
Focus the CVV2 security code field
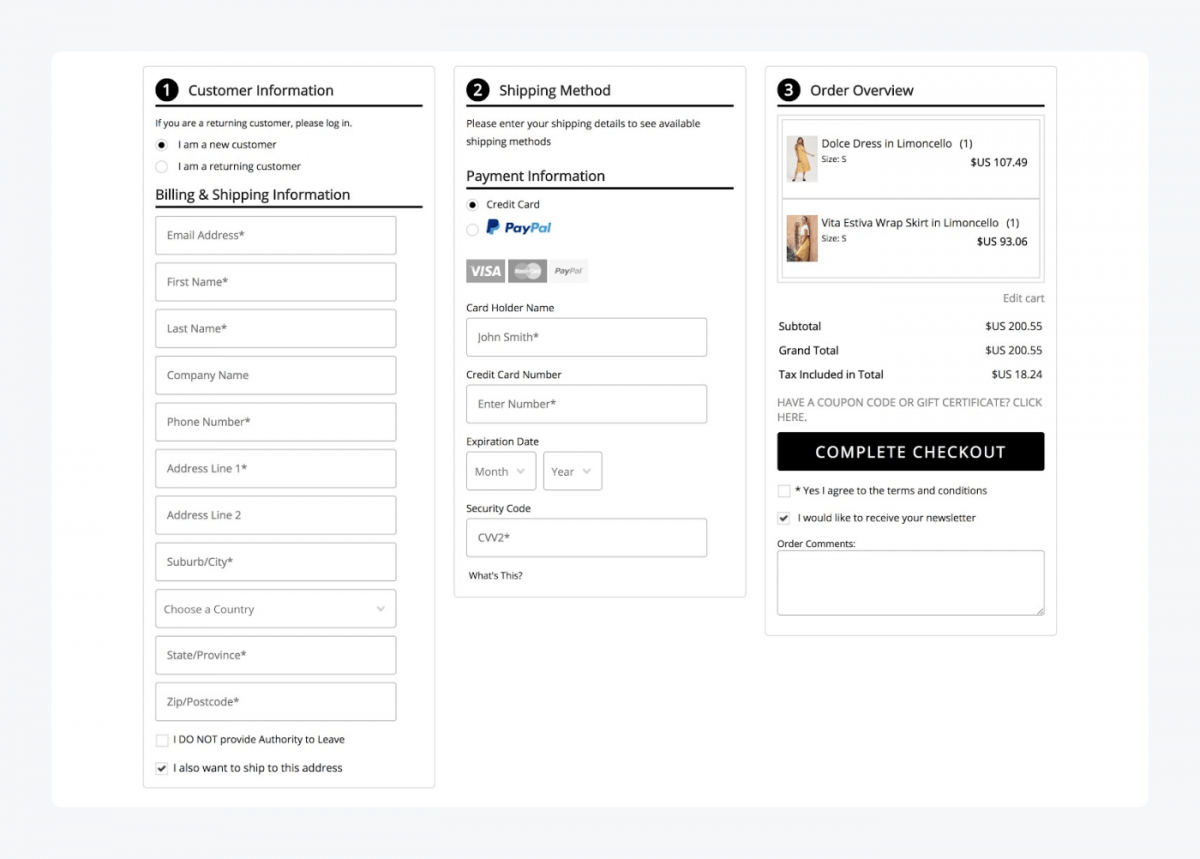coord(587,538)
